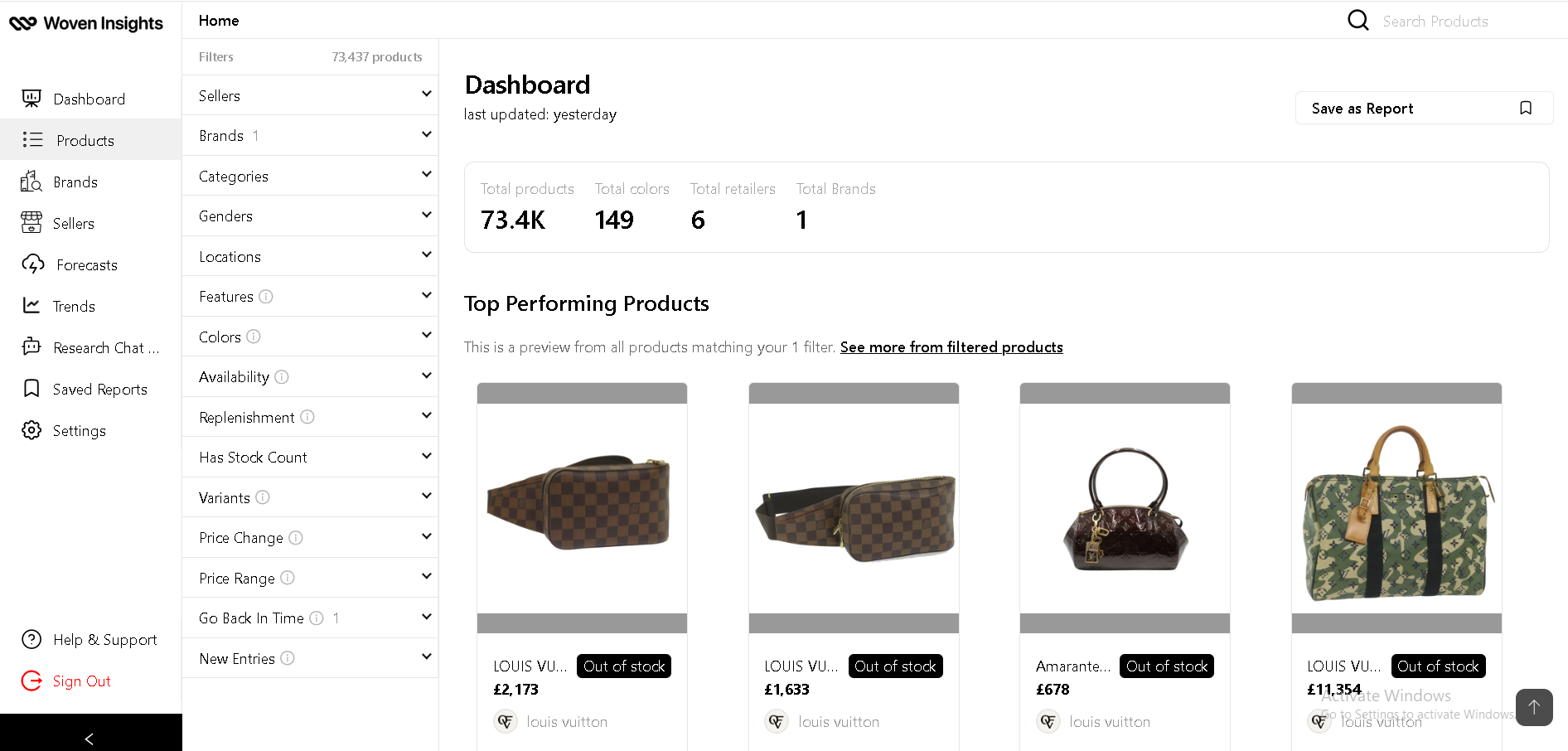The image size is (1568, 751).
Task: Click the Trends chart icon
Action: click(31, 306)
